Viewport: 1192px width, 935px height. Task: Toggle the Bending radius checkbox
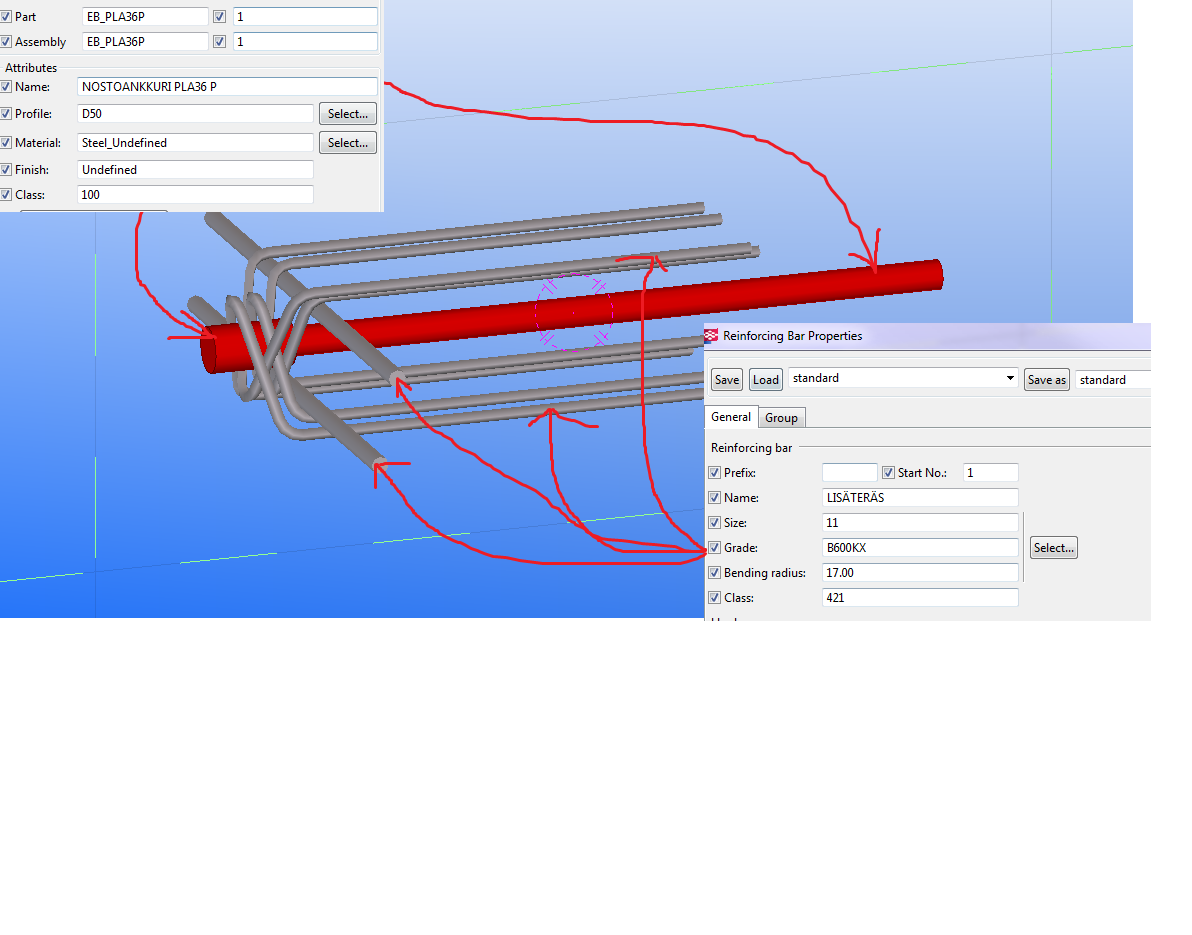coord(714,573)
